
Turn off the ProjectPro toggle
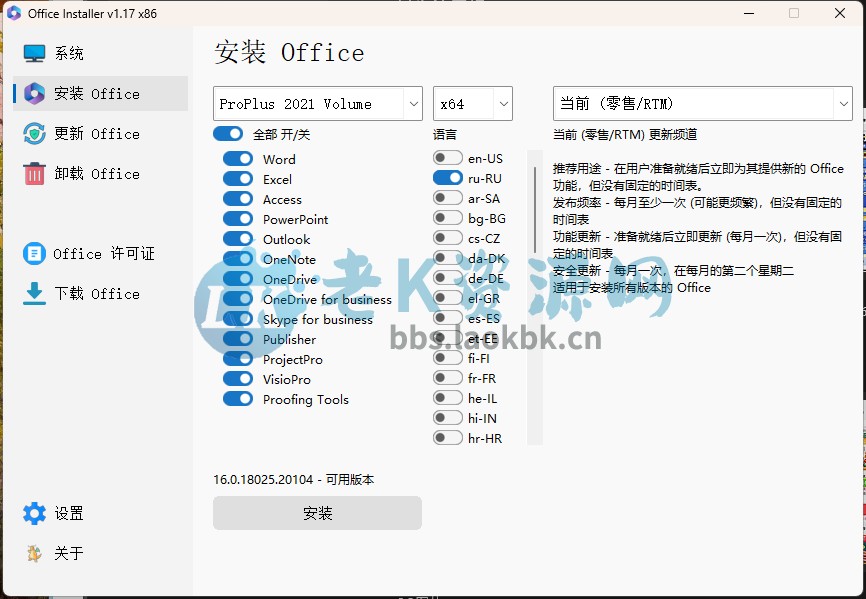[x=238, y=359]
